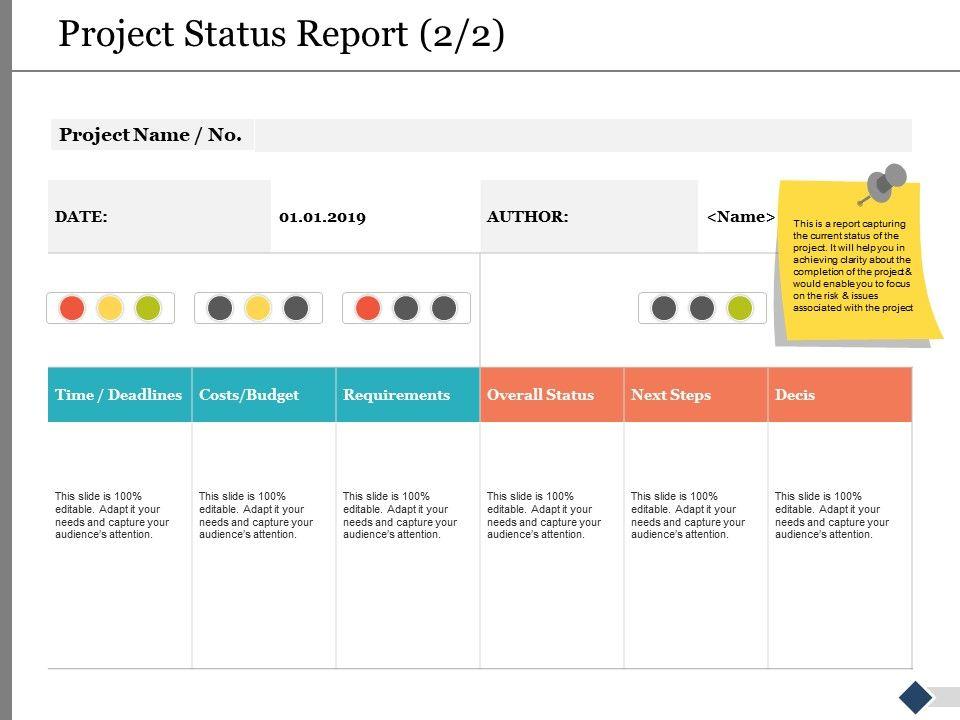Click red light in third traffic indicator

pos(368,308)
